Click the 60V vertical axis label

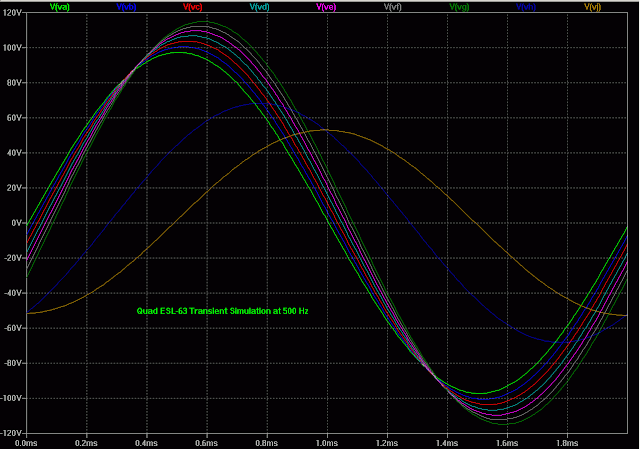click(x=14, y=118)
